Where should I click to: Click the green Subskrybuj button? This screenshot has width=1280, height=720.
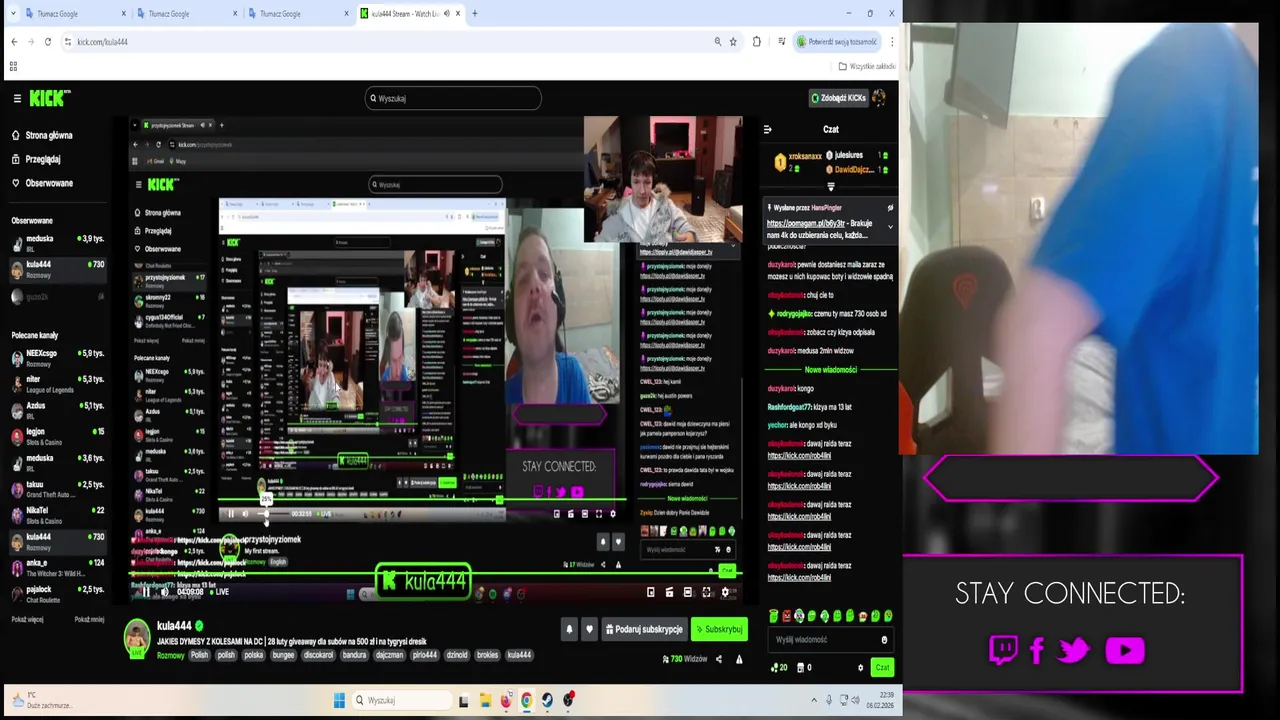tap(719, 629)
